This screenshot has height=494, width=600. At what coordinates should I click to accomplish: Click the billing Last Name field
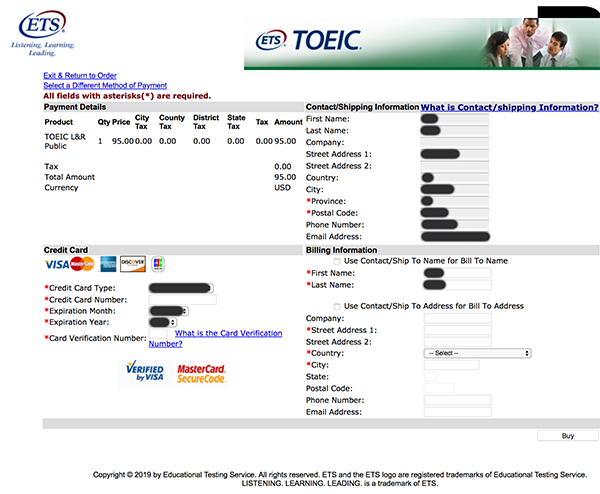[x=457, y=285]
